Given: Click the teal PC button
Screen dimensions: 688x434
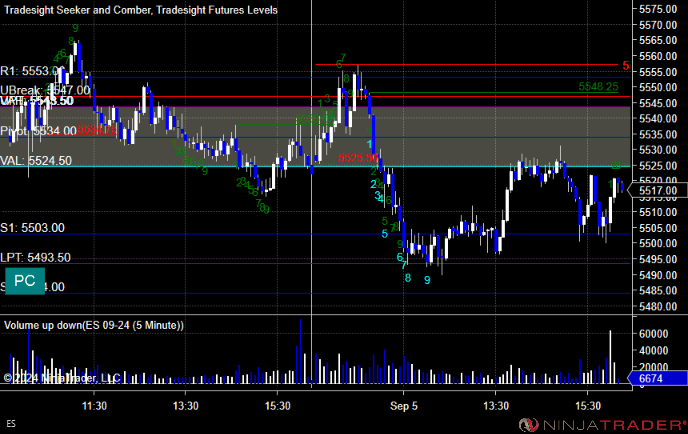Looking at the screenshot, I should pyautogui.click(x=25, y=281).
